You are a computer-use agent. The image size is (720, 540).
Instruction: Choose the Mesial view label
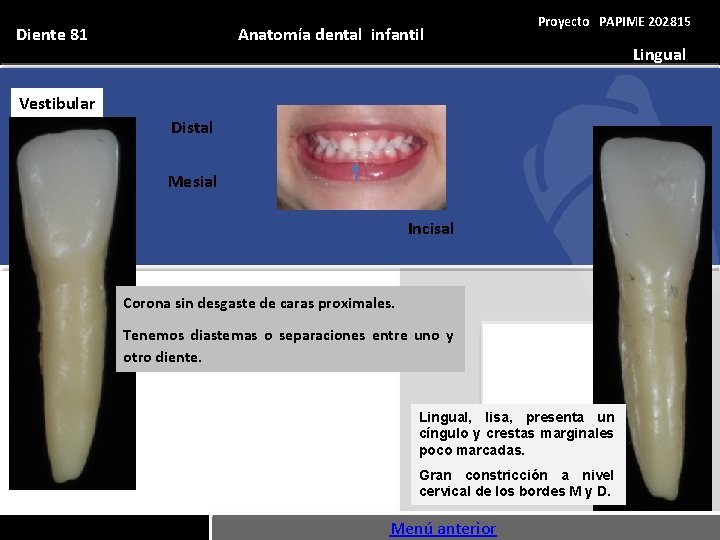click(x=192, y=182)
